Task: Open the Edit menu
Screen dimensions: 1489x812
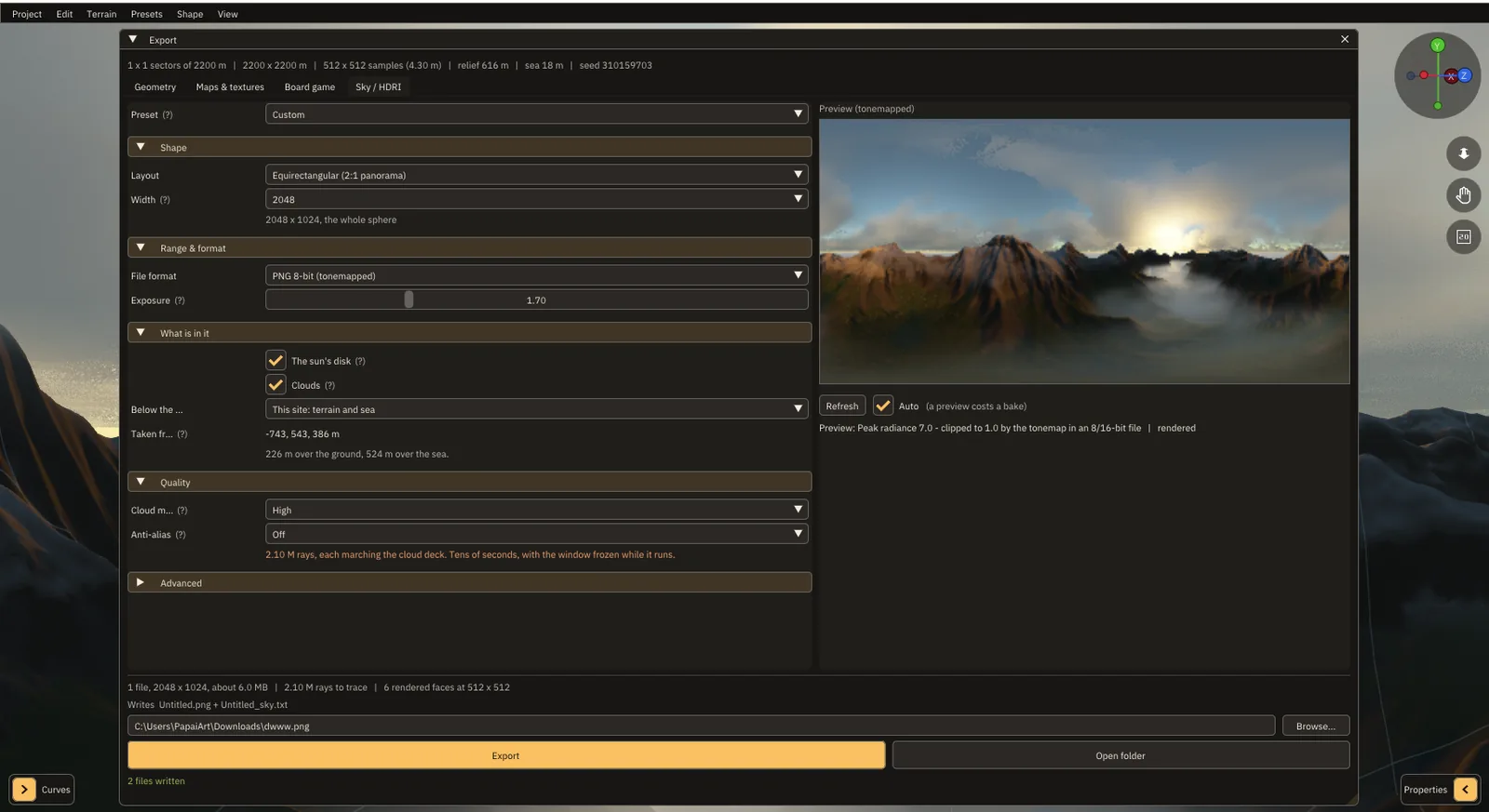Action: point(64,14)
